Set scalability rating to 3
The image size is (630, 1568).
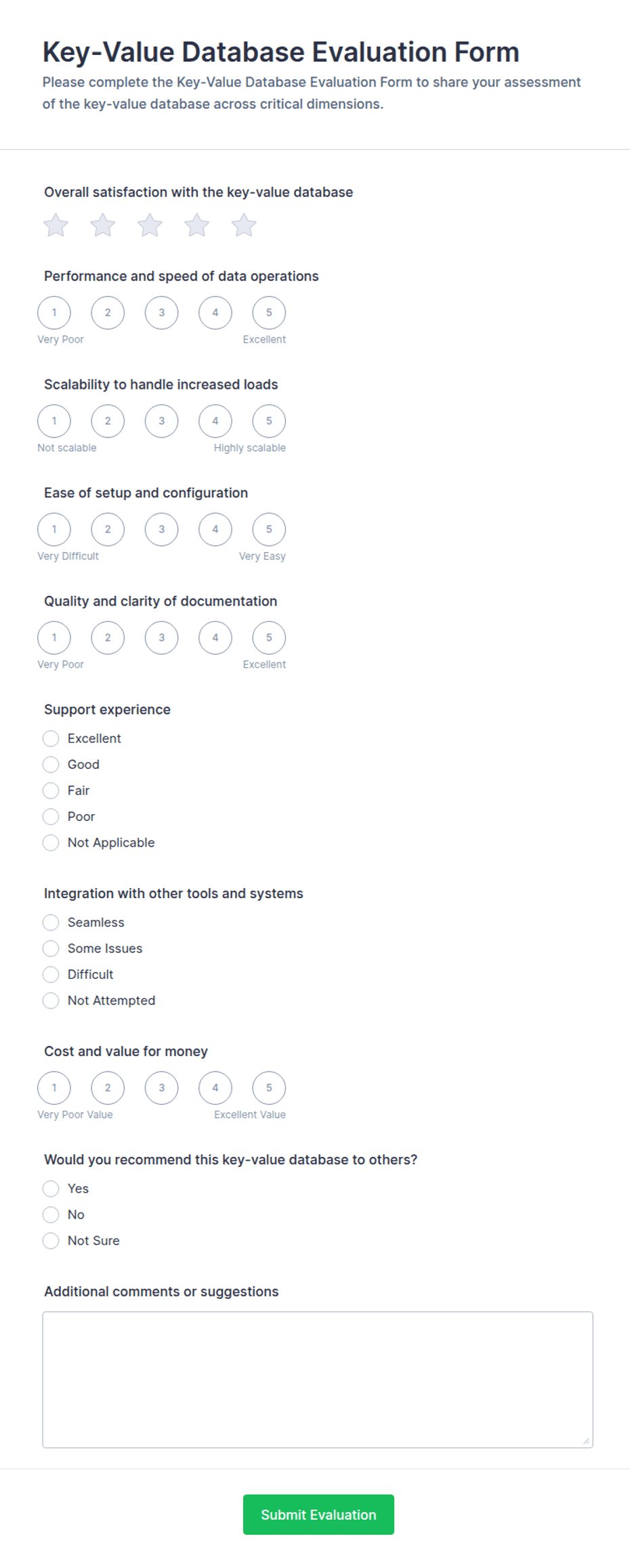click(161, 421)
